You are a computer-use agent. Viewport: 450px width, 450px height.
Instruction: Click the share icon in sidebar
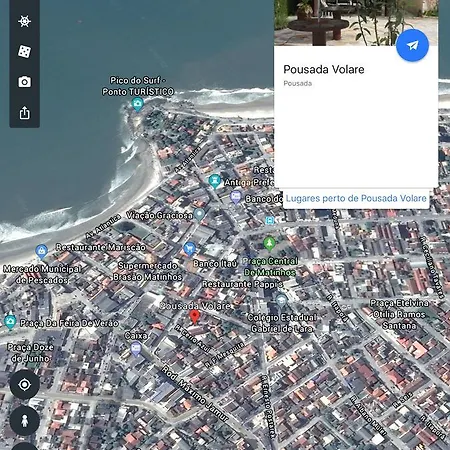point(24,113)
